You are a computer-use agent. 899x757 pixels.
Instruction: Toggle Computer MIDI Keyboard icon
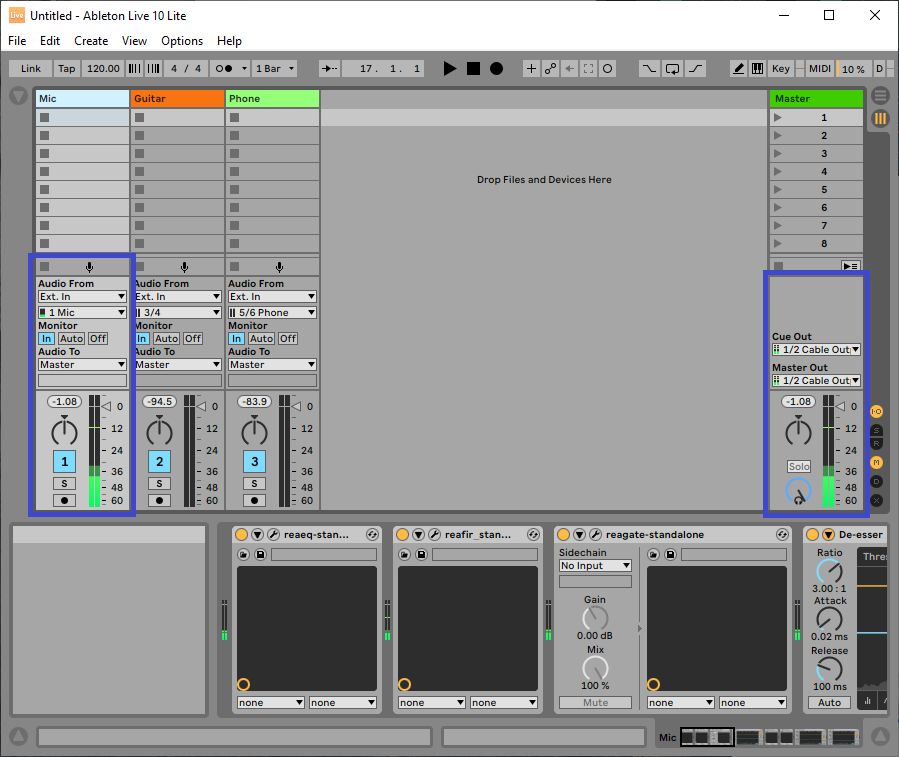coord(757,69)
